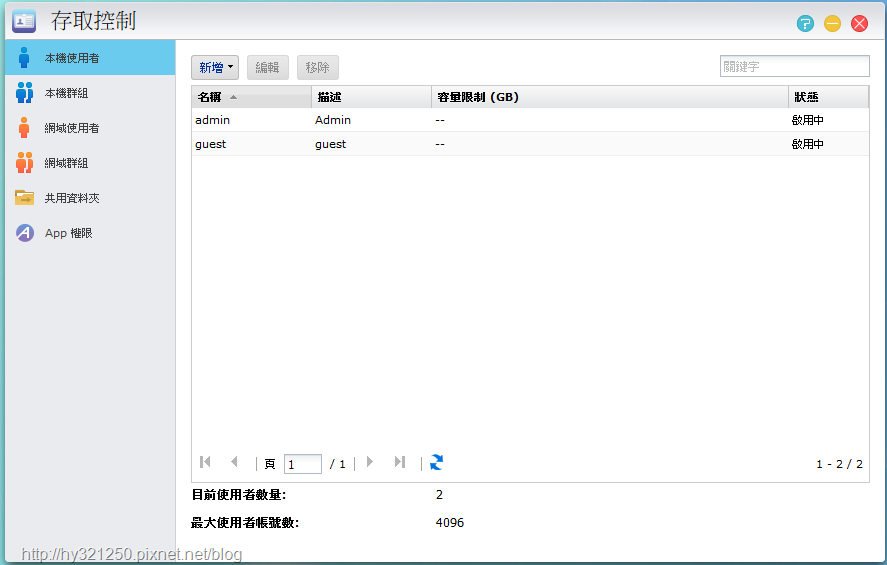Image resolution: width=887 pixels, height=565 pixels.
Task: Click the 狀態 column header
Action: pyautogui.click(x=828, y=97)
